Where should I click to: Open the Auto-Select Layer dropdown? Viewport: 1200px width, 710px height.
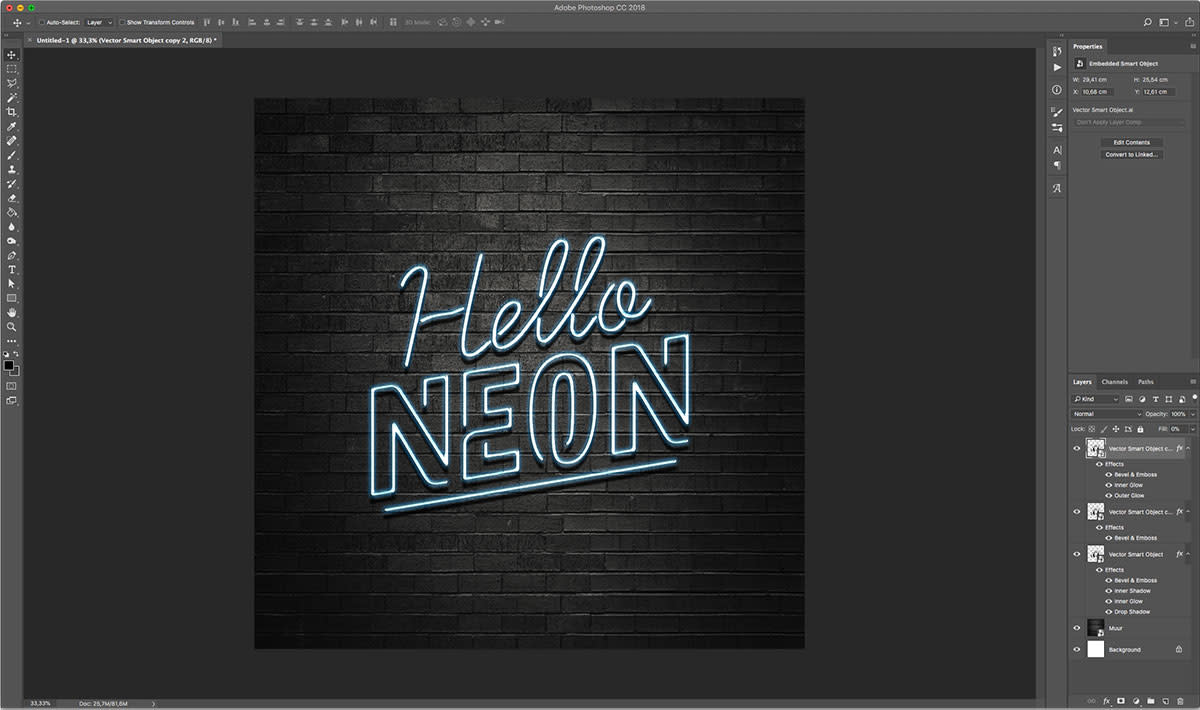98,22
